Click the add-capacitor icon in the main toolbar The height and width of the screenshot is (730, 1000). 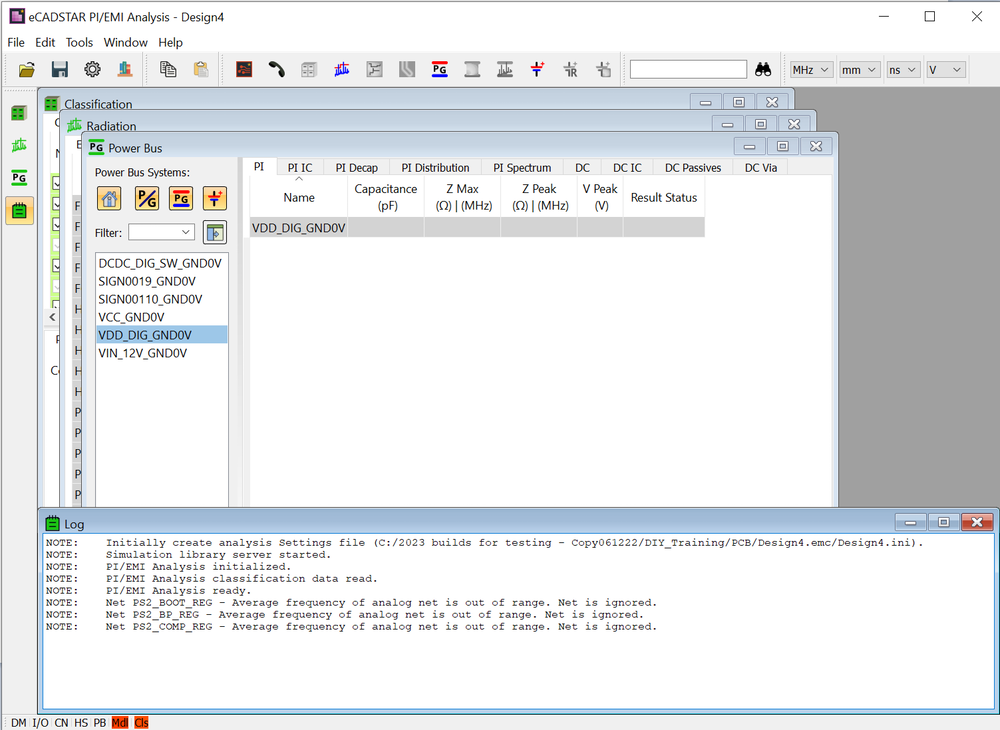[538, 69]
